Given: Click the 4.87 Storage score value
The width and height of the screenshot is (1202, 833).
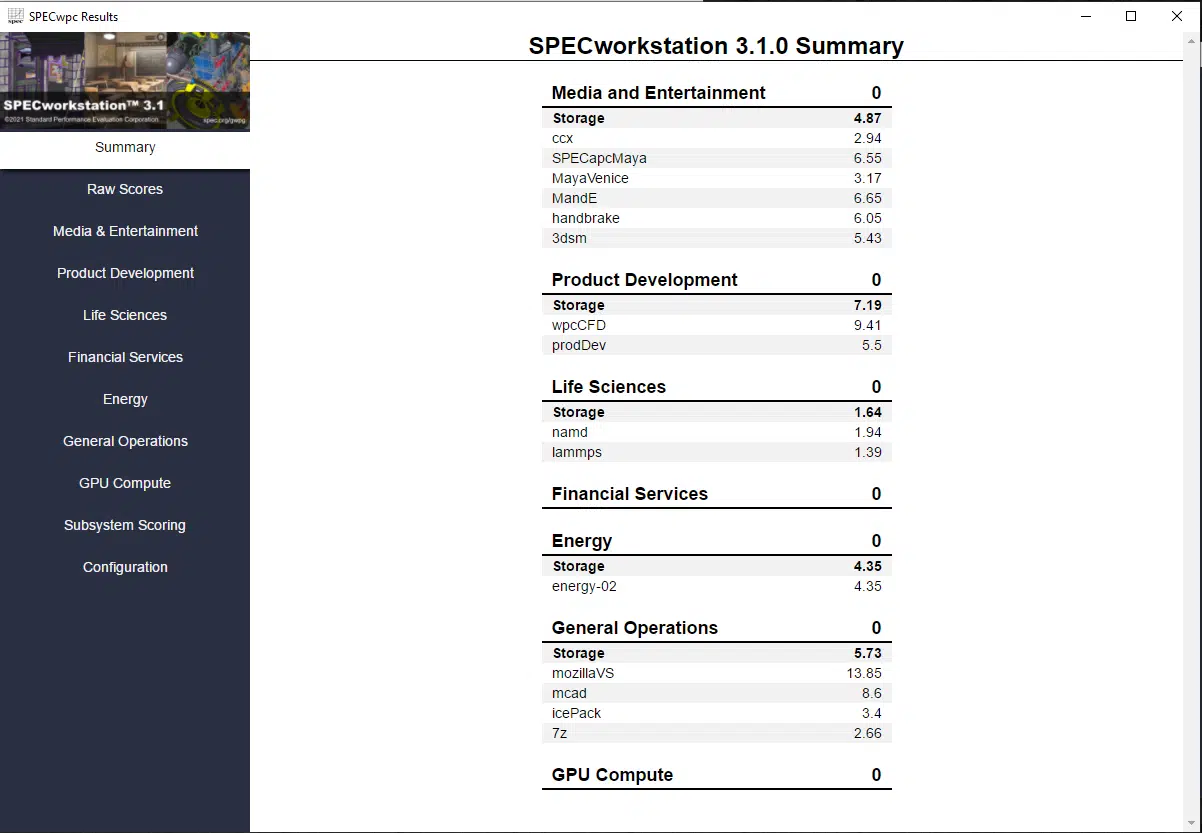Looking at the screenshot, I should (x=868, y=118).
